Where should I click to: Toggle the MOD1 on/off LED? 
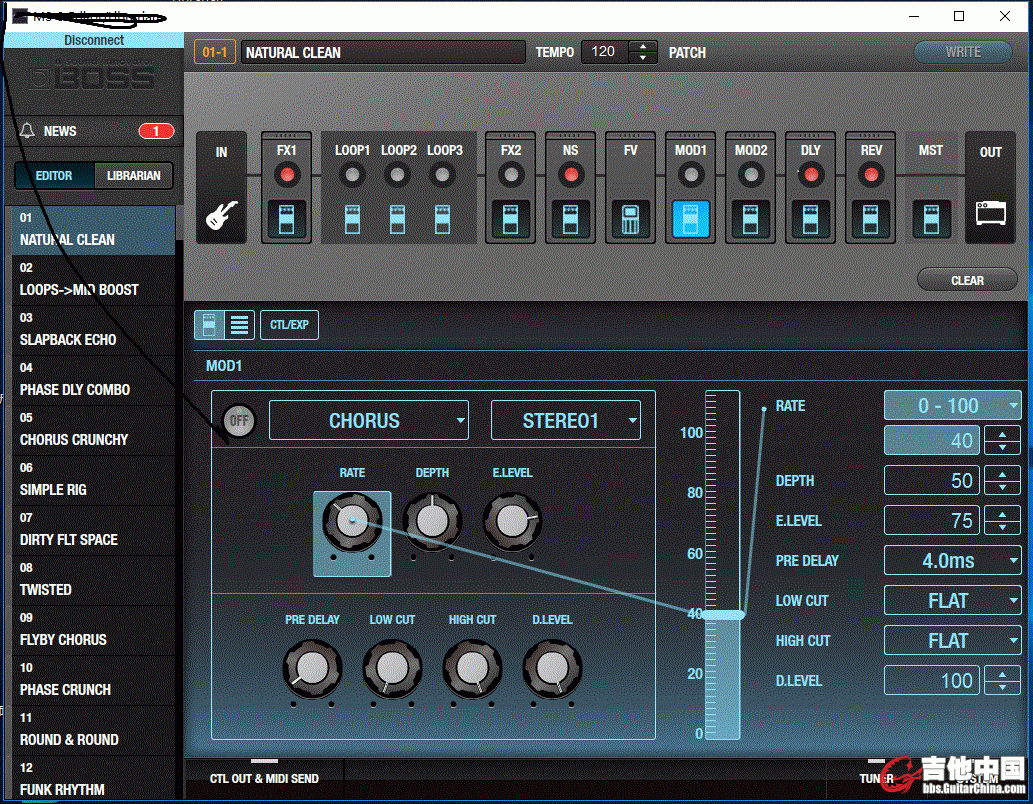coord(690,175)
